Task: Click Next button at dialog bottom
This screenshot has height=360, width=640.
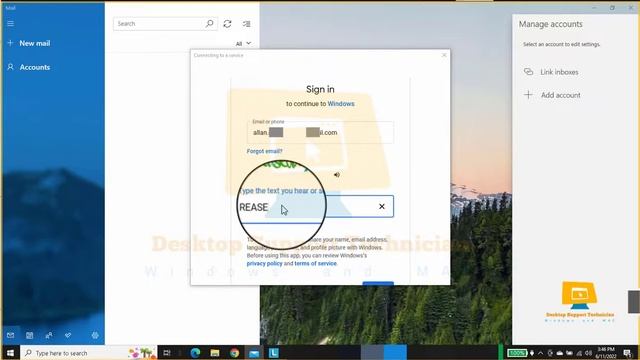Action: pyautogui.click(x=378, y=283)
